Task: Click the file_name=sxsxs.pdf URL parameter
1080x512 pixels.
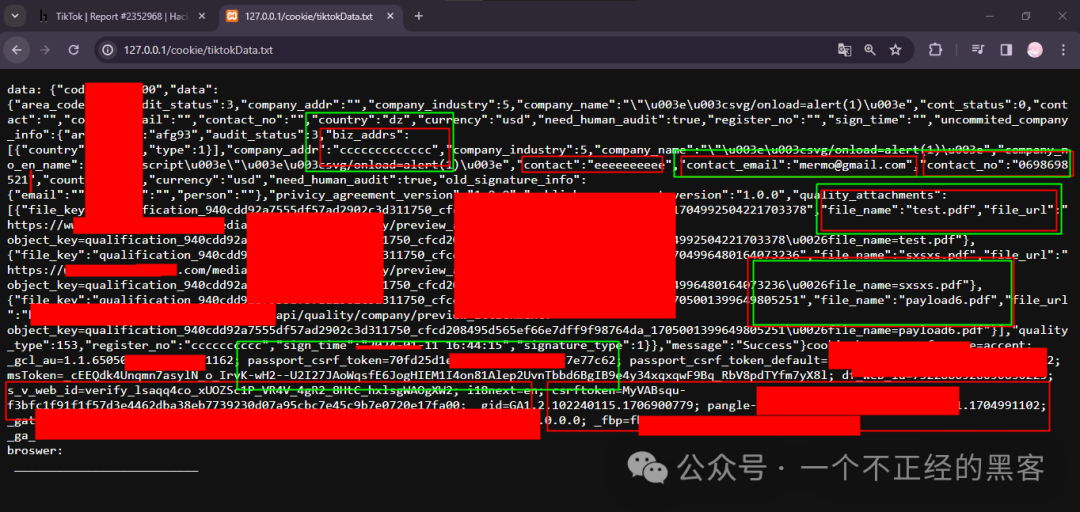Action: pyautogui.click(x=897, y=284)
